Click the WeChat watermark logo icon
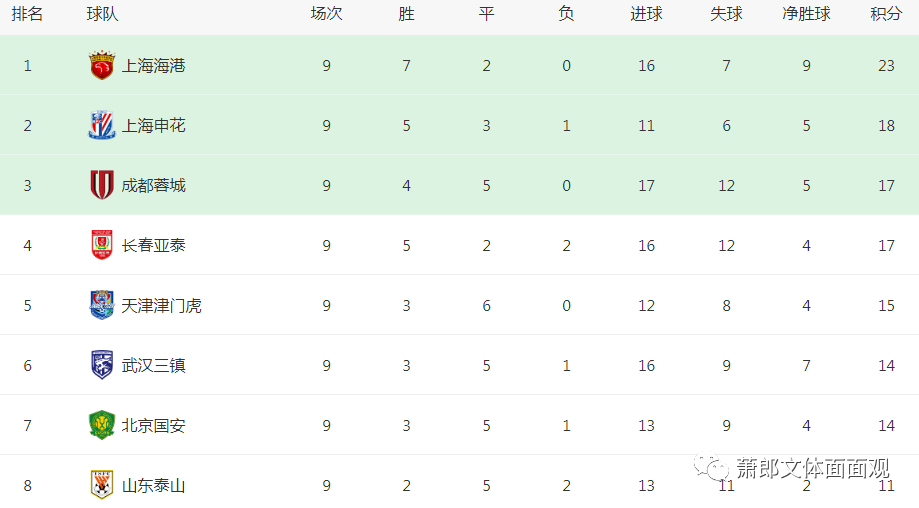This screenshot has height=508, width=919. click(711, 466)
